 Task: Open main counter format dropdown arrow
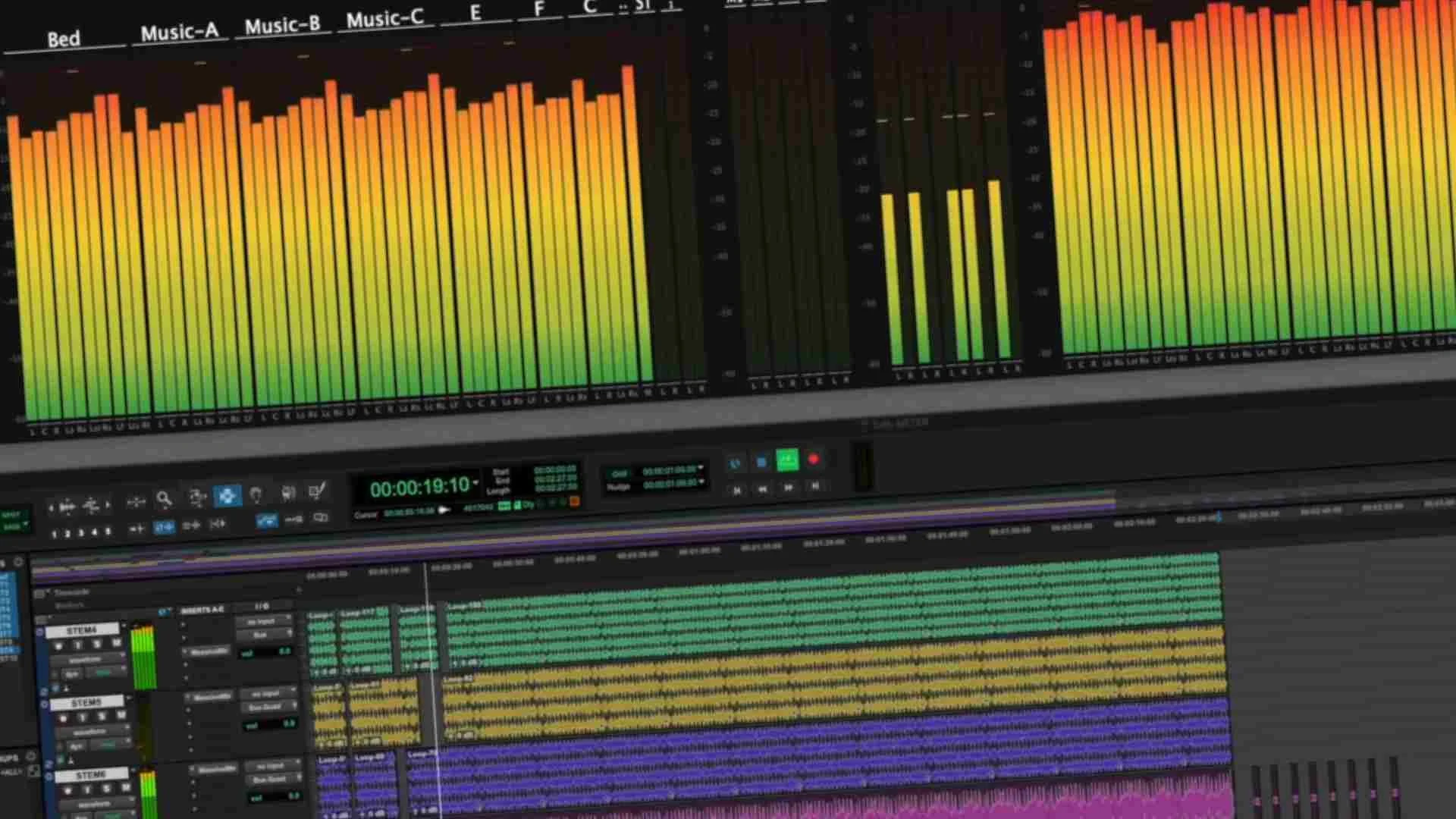coord(475,482)
